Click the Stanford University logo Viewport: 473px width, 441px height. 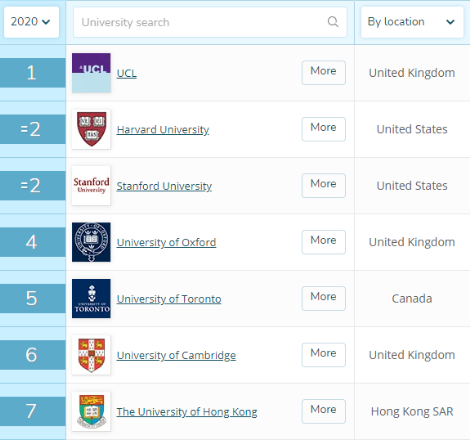coord(91,186)
